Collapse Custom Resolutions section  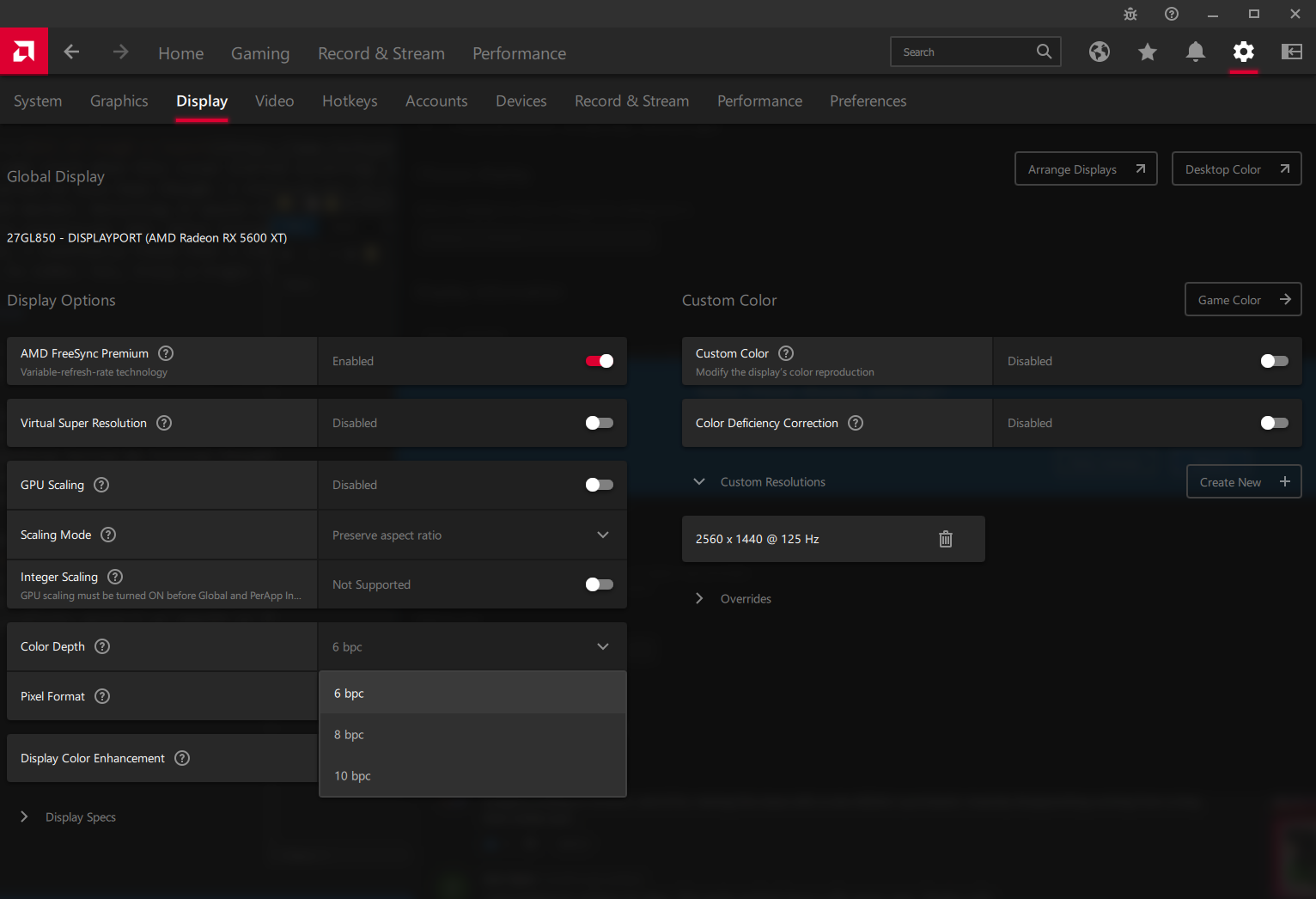point(699,482)
